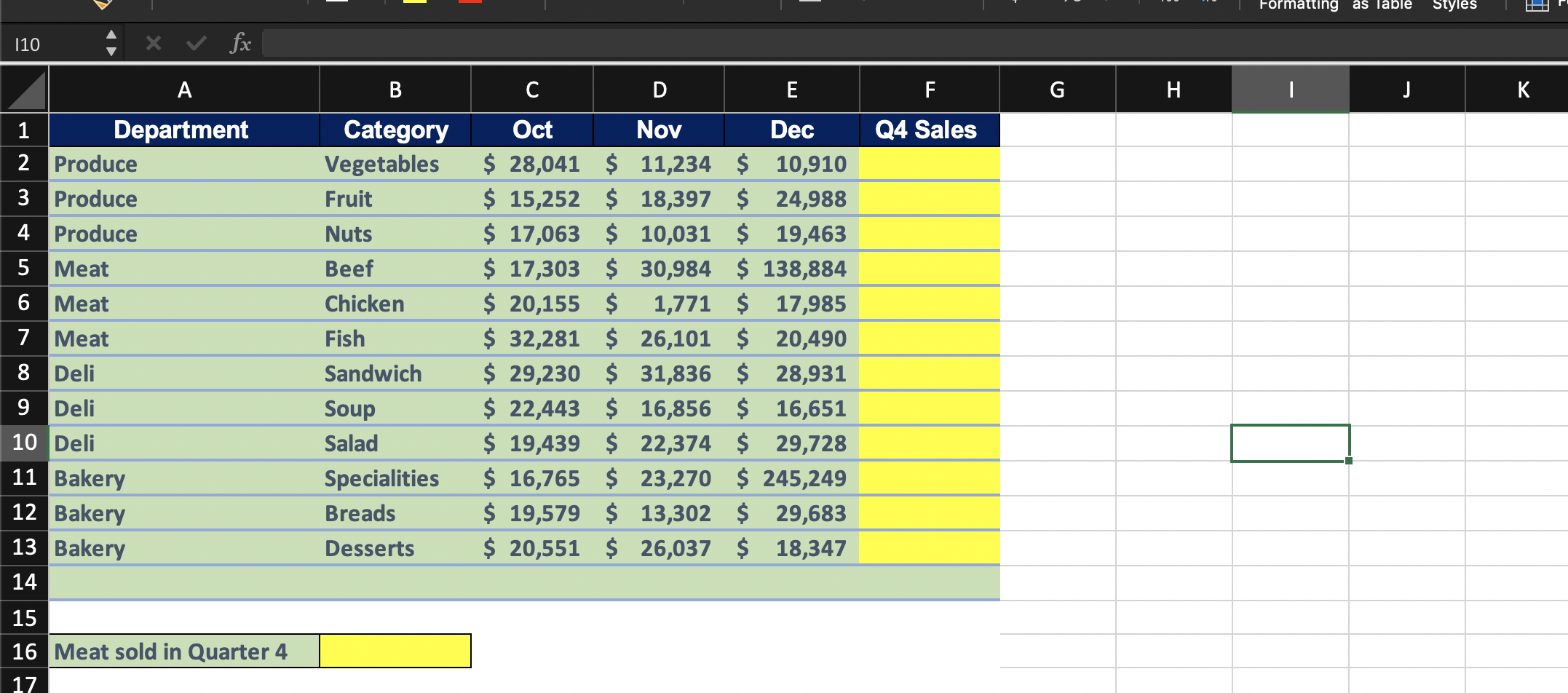Select the Breads cell
The image size is (1568, 693).
pyautogui.click(x=395, y=514)
